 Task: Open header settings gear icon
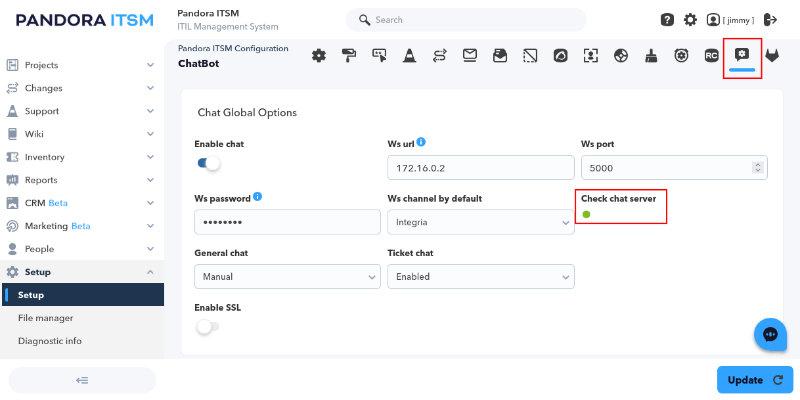[690, 20]
